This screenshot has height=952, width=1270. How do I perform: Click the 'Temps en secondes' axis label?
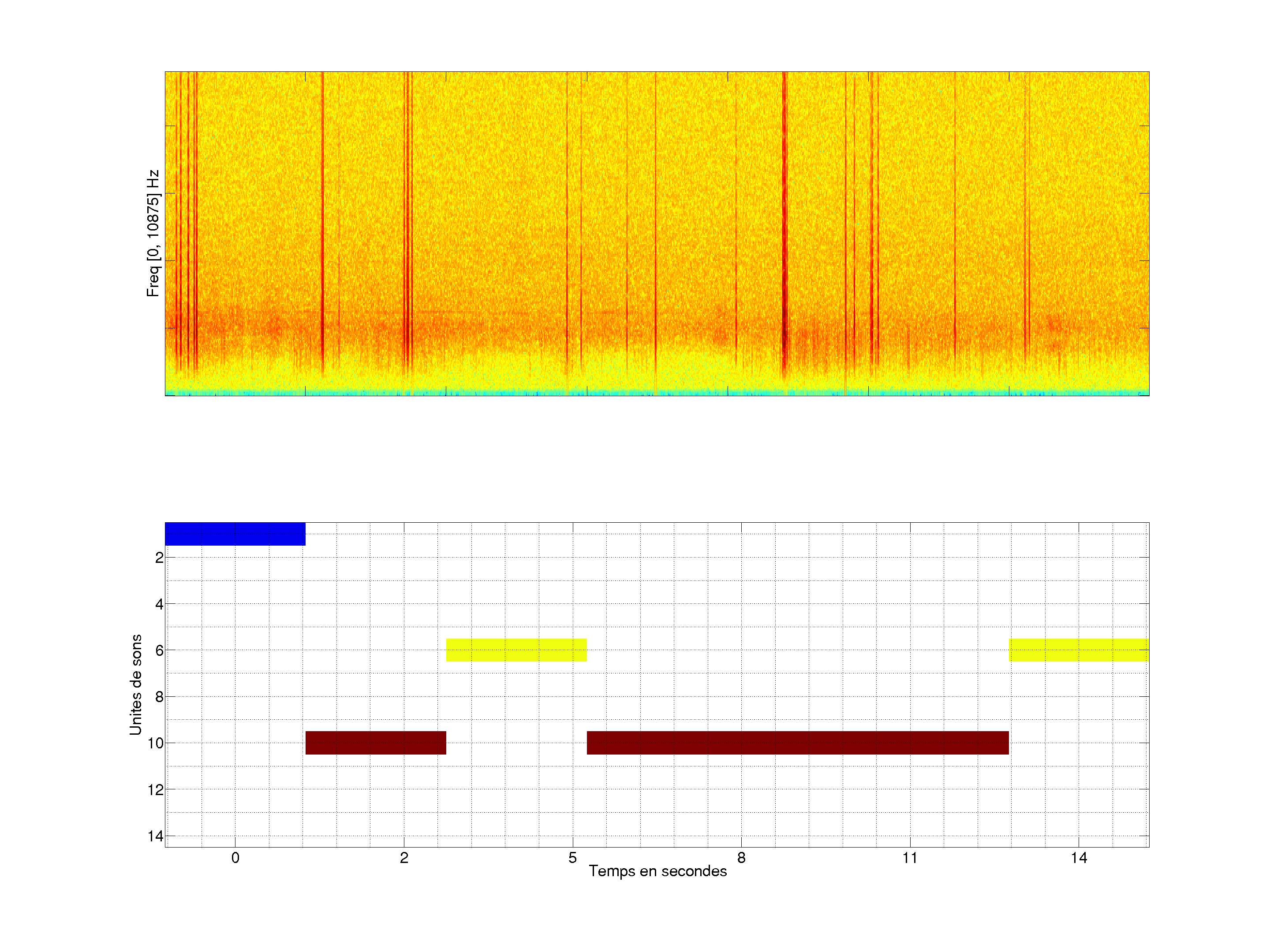click(x=657, y=871)
